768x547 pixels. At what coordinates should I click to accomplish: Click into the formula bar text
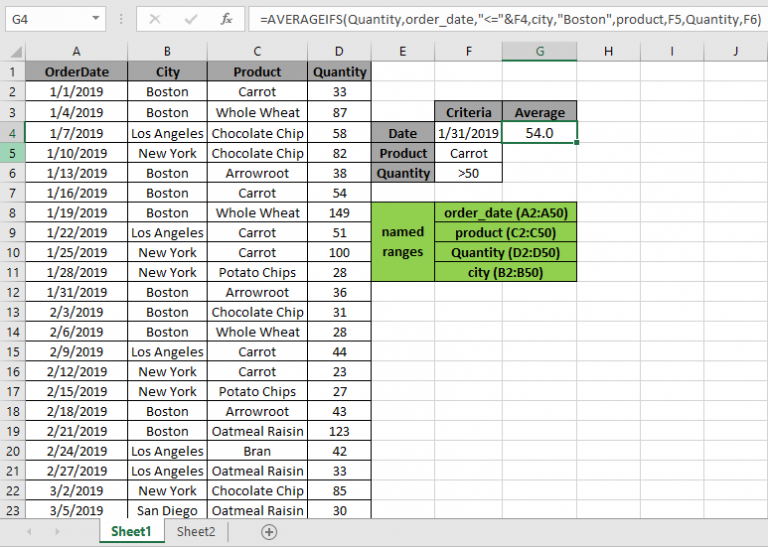tap(510, 19)
